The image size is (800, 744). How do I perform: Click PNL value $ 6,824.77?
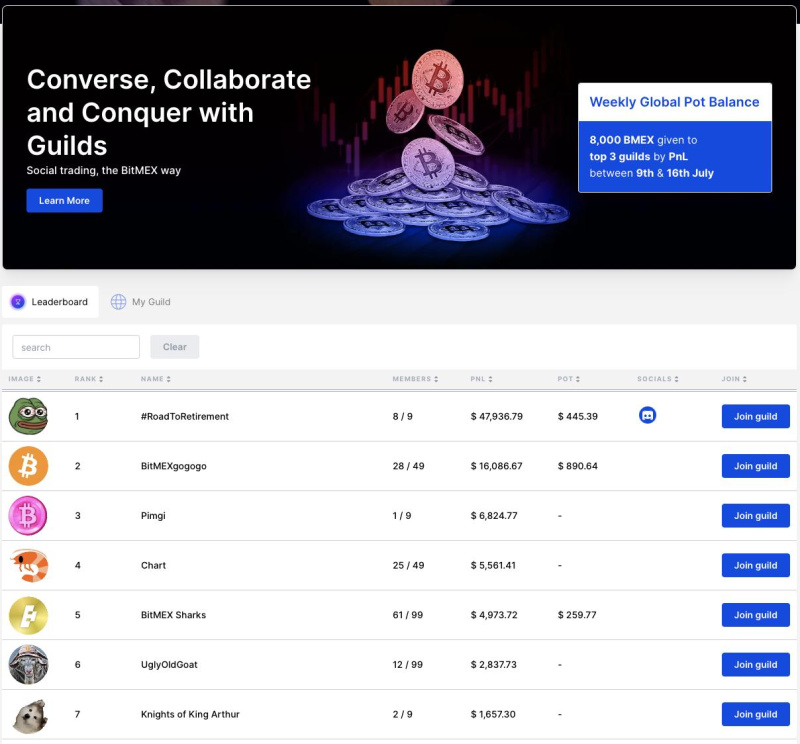pos(494,515)
